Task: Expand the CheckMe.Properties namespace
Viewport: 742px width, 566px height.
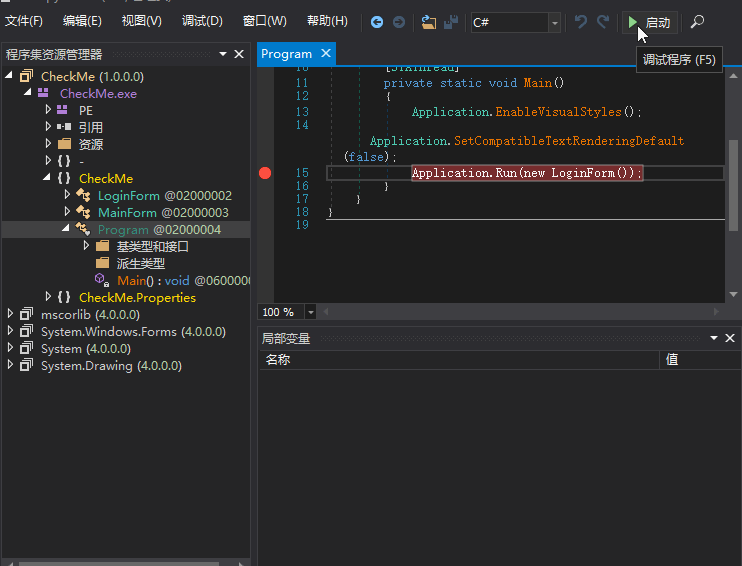Action: click(x=48, y=297)
